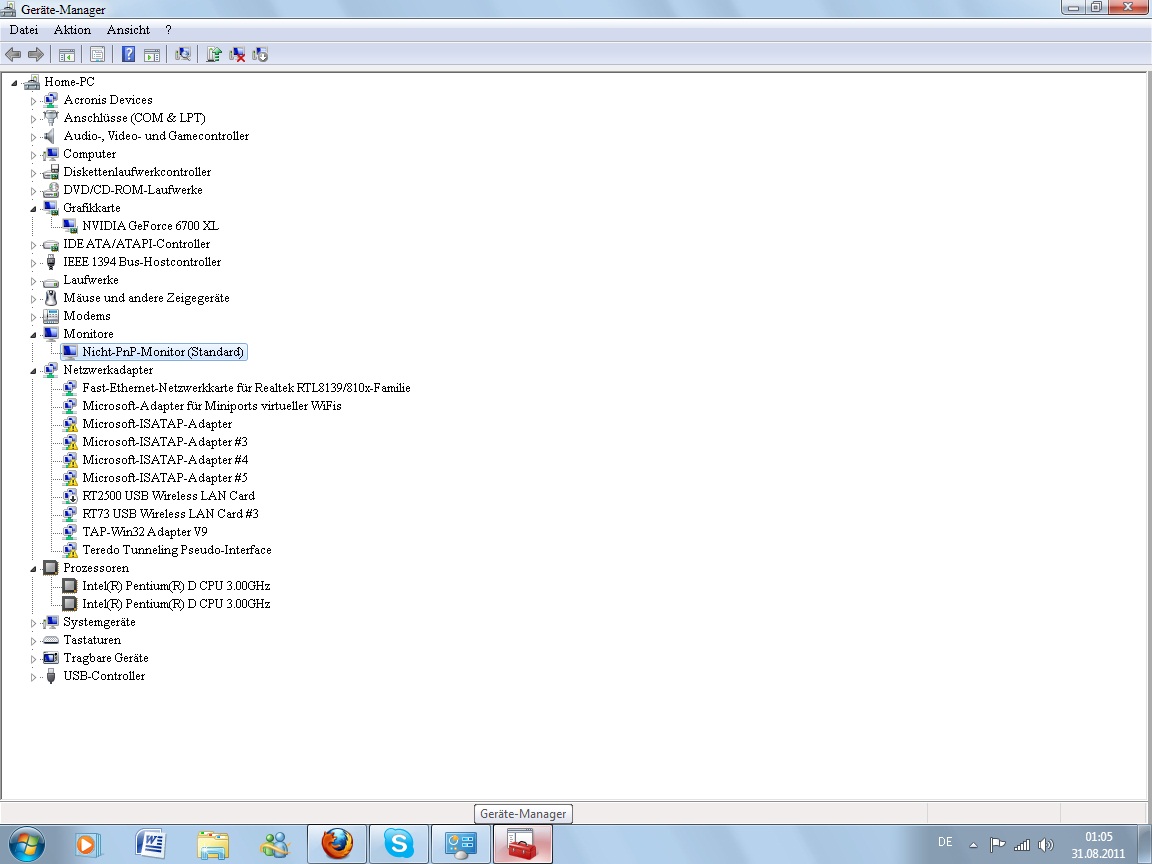Select Fast-Ethernet-Netzwerkkarte Realtek RTL8139 entry

[x=246, y=388]
